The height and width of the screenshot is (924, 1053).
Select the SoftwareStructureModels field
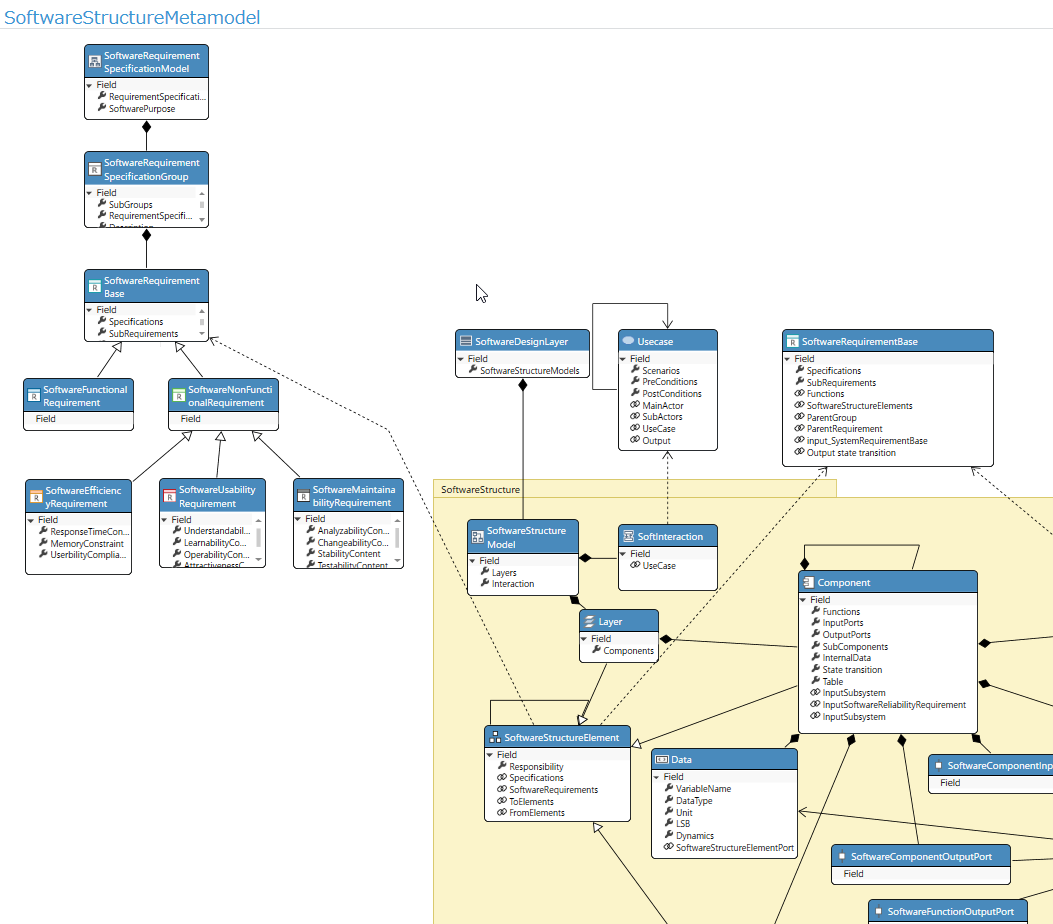point(529,370)
